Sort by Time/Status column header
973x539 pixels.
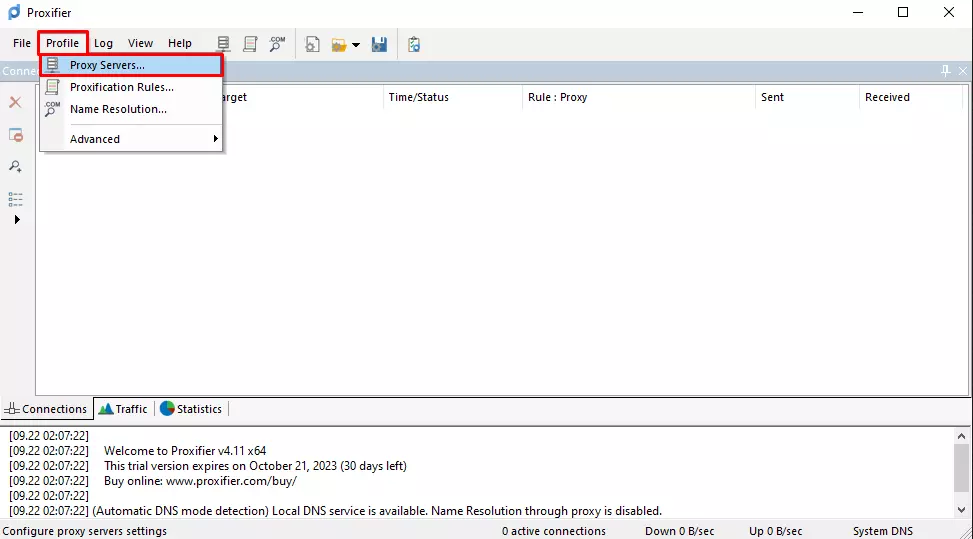pos(452,97)
